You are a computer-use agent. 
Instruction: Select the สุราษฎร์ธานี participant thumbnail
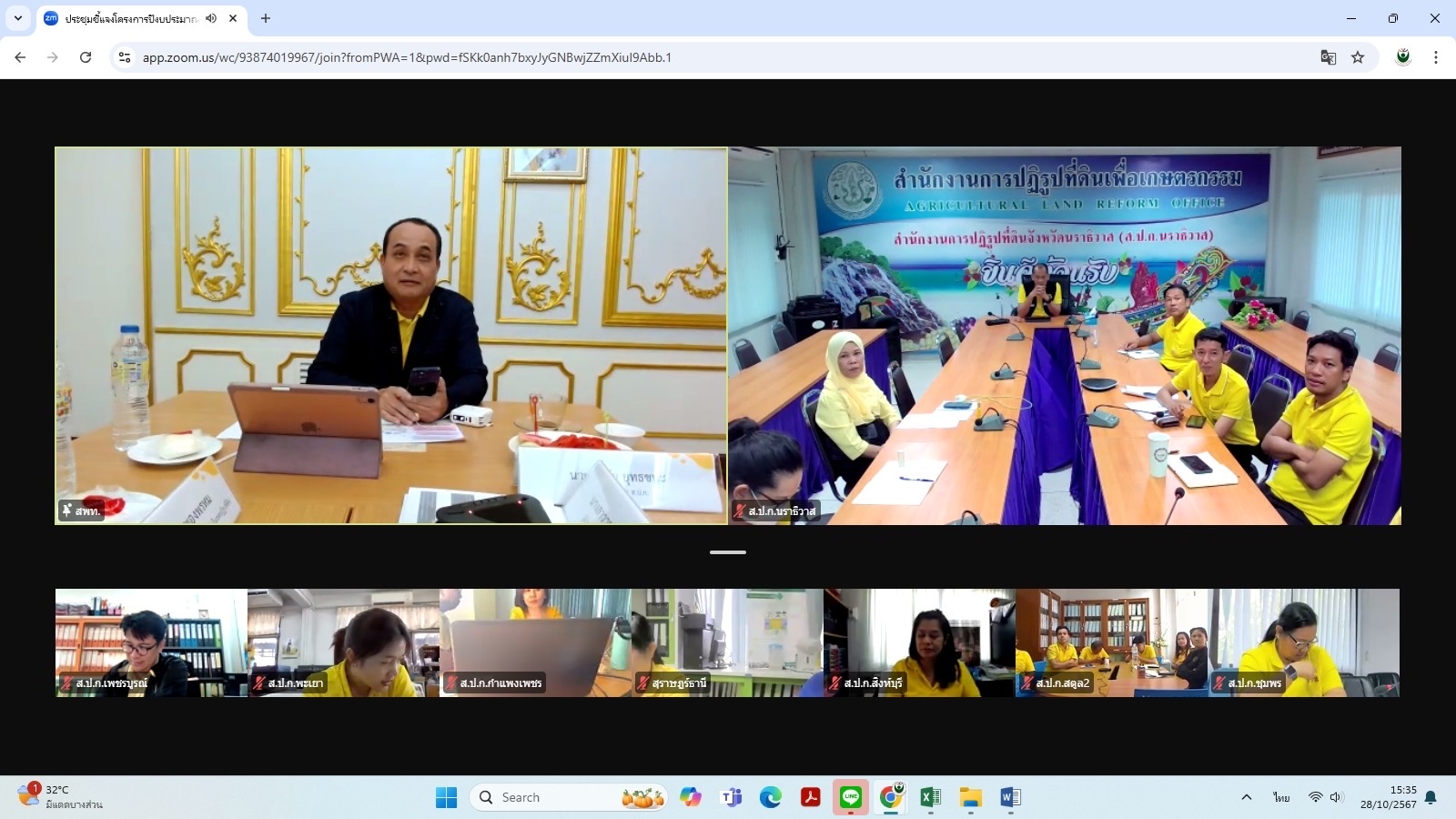[727, 642]
